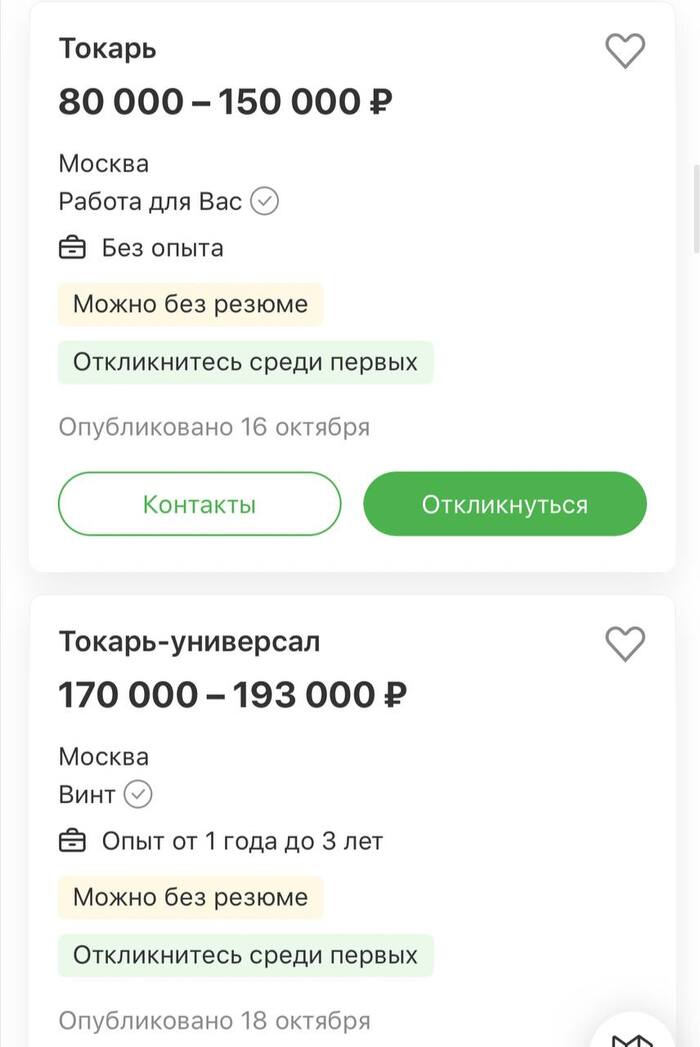This screenshot has height=1047, width=700.
Task: Click Можно без резюме tag in Токарь-универсал card
Action: [x=190, y=897]
